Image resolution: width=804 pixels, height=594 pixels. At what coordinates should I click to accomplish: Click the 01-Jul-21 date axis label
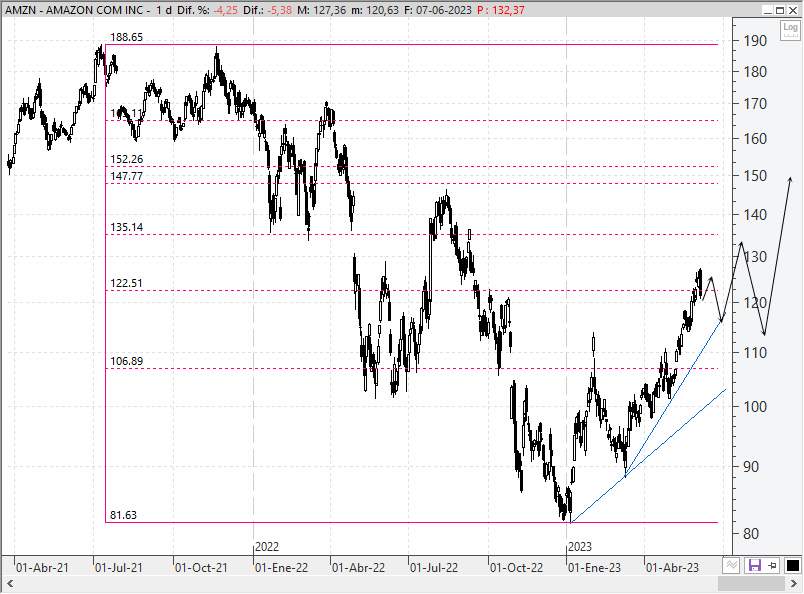click(x=119, y=568)
